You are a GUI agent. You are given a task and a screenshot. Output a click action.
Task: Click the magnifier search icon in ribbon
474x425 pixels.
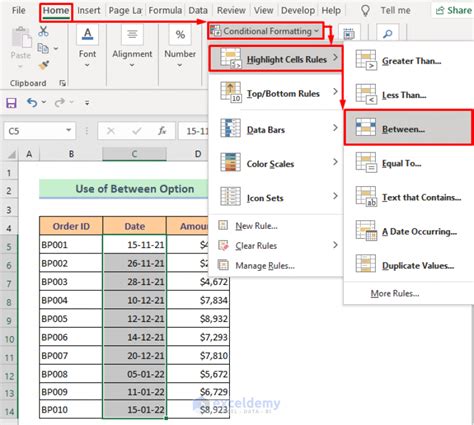[x=387, y=34]
